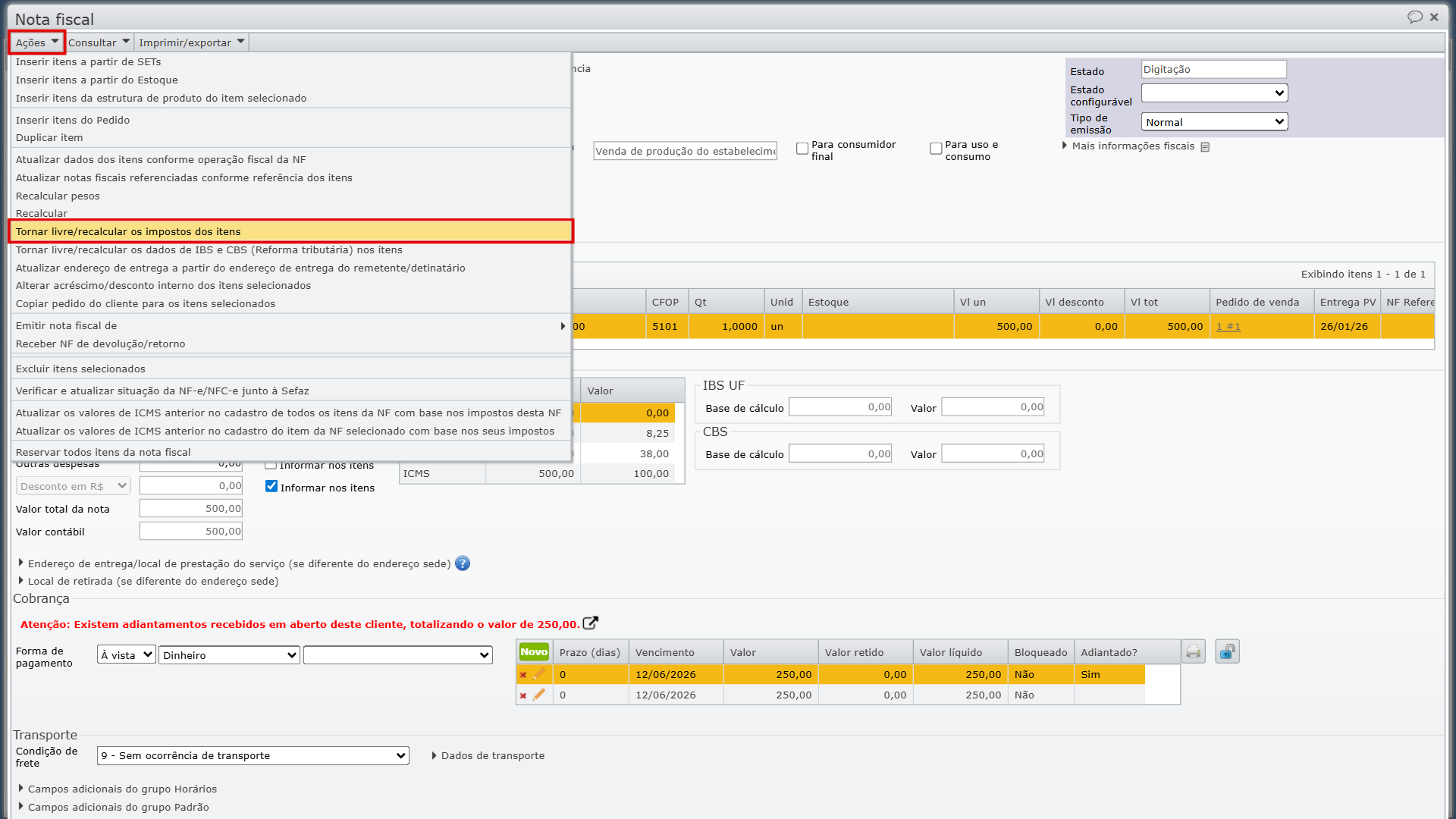Expand Campos adicionais do grupo Horários

(118, 789)
